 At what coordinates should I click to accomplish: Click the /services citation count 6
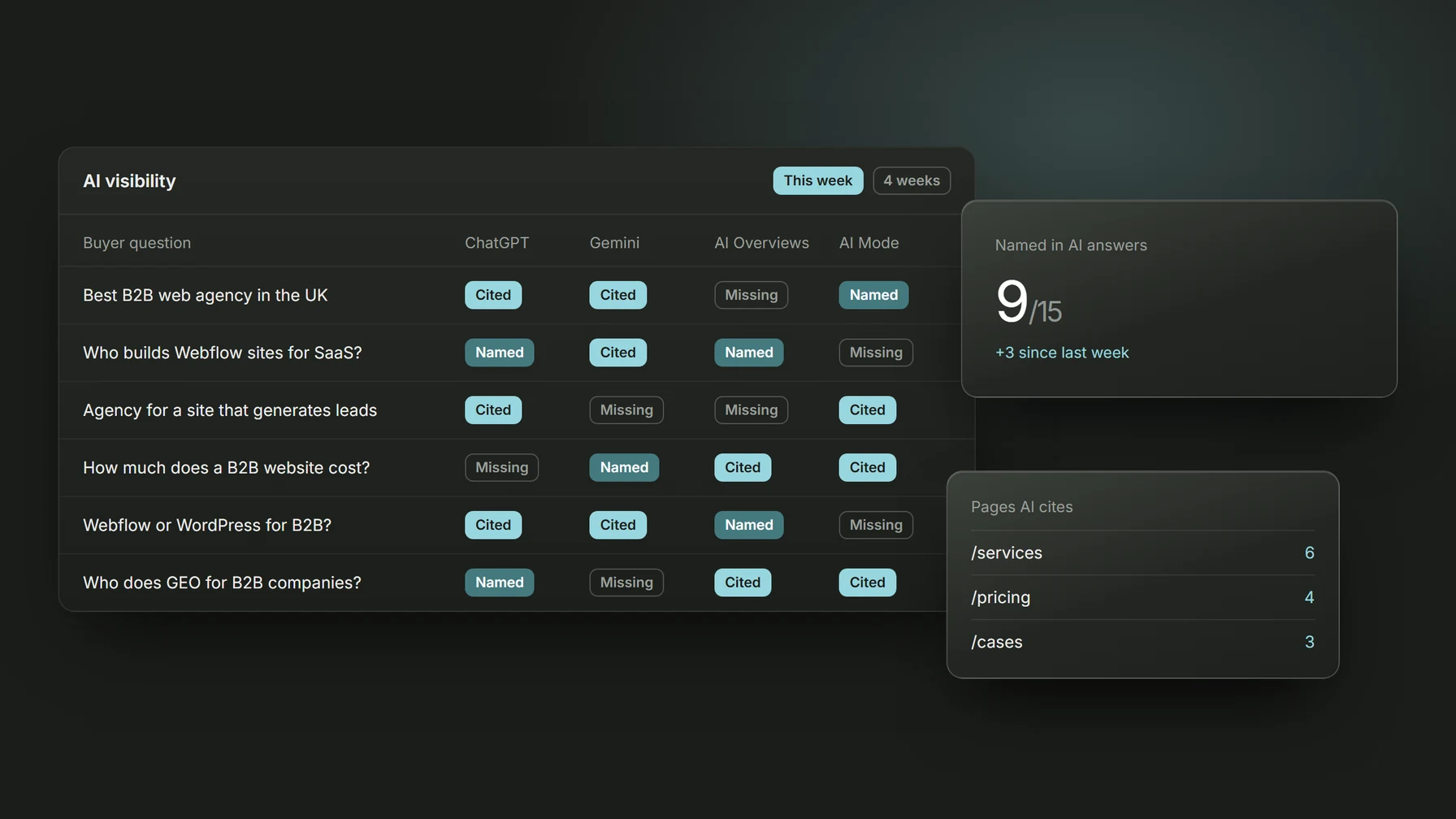click(1309, 552)
